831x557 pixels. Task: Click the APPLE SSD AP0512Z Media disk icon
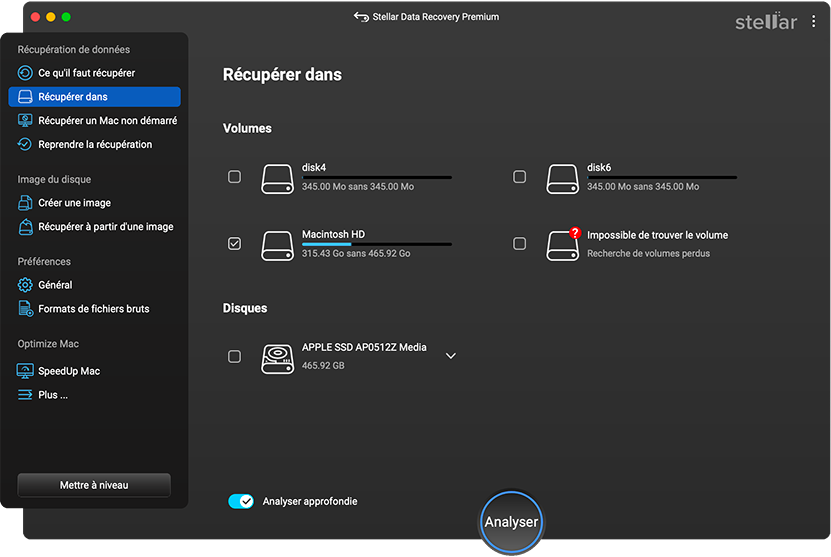(277, 359)
